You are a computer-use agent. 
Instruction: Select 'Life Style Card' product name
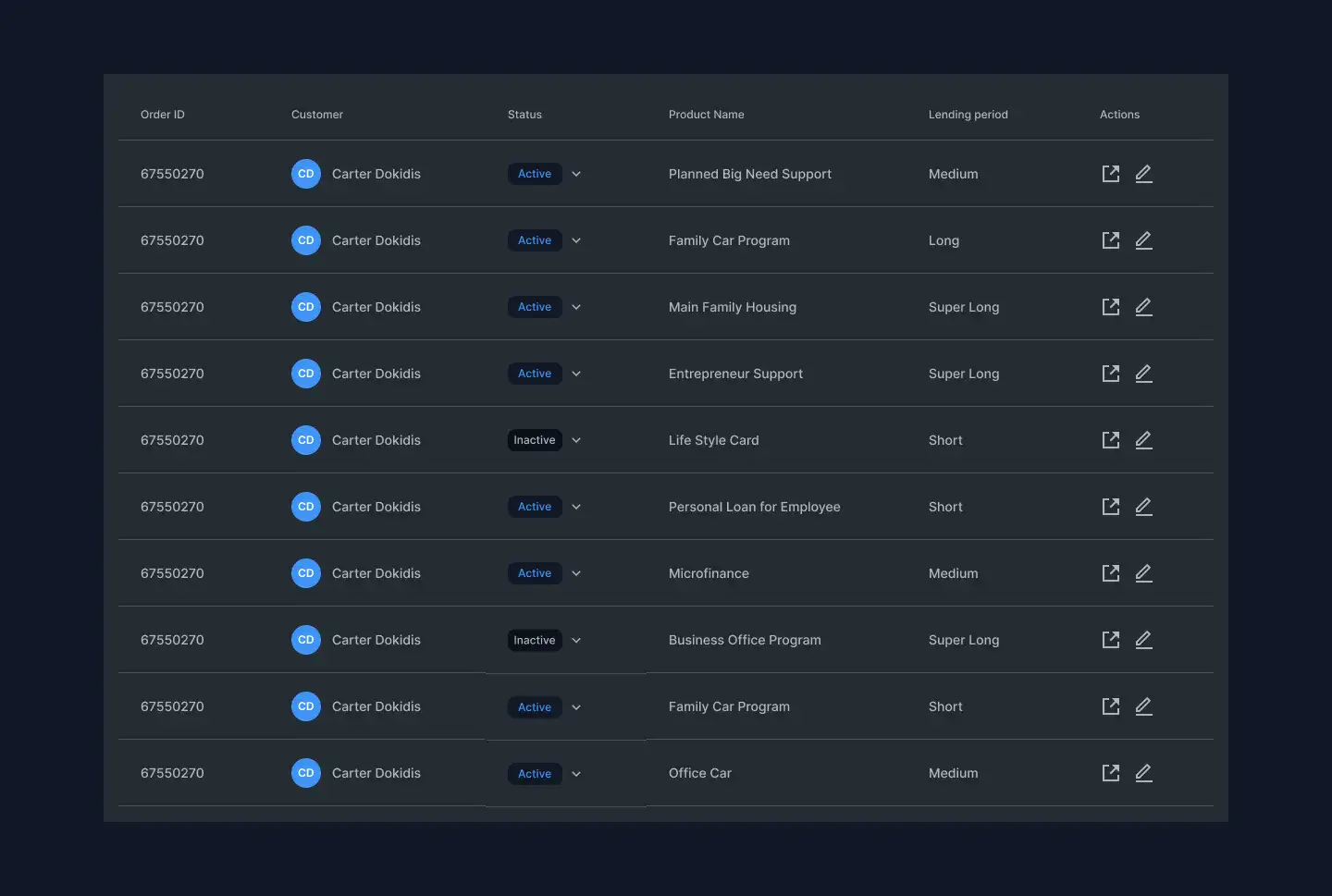click(x=713, y=440)
